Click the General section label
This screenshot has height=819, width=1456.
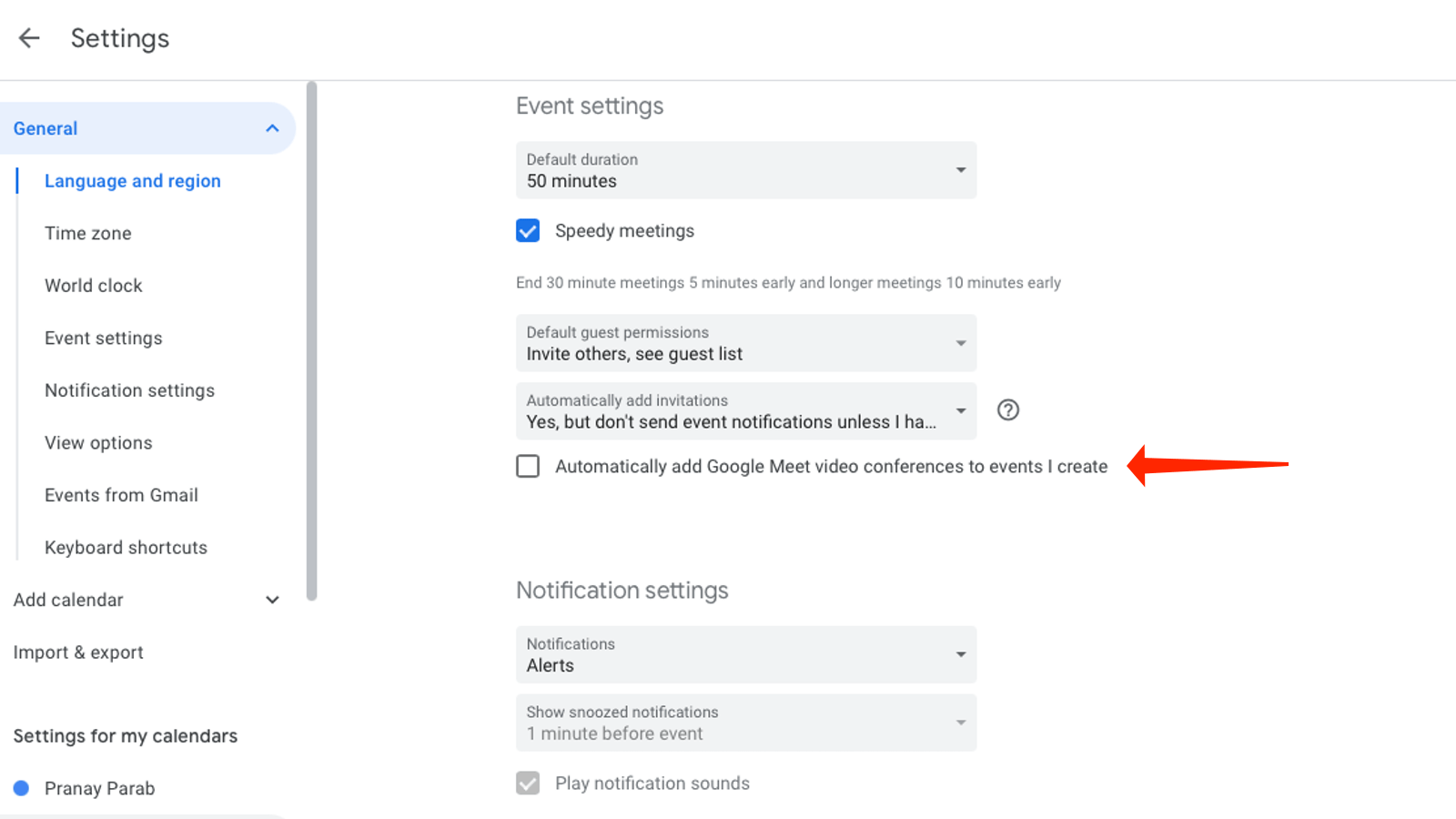[x=45, y=128]
